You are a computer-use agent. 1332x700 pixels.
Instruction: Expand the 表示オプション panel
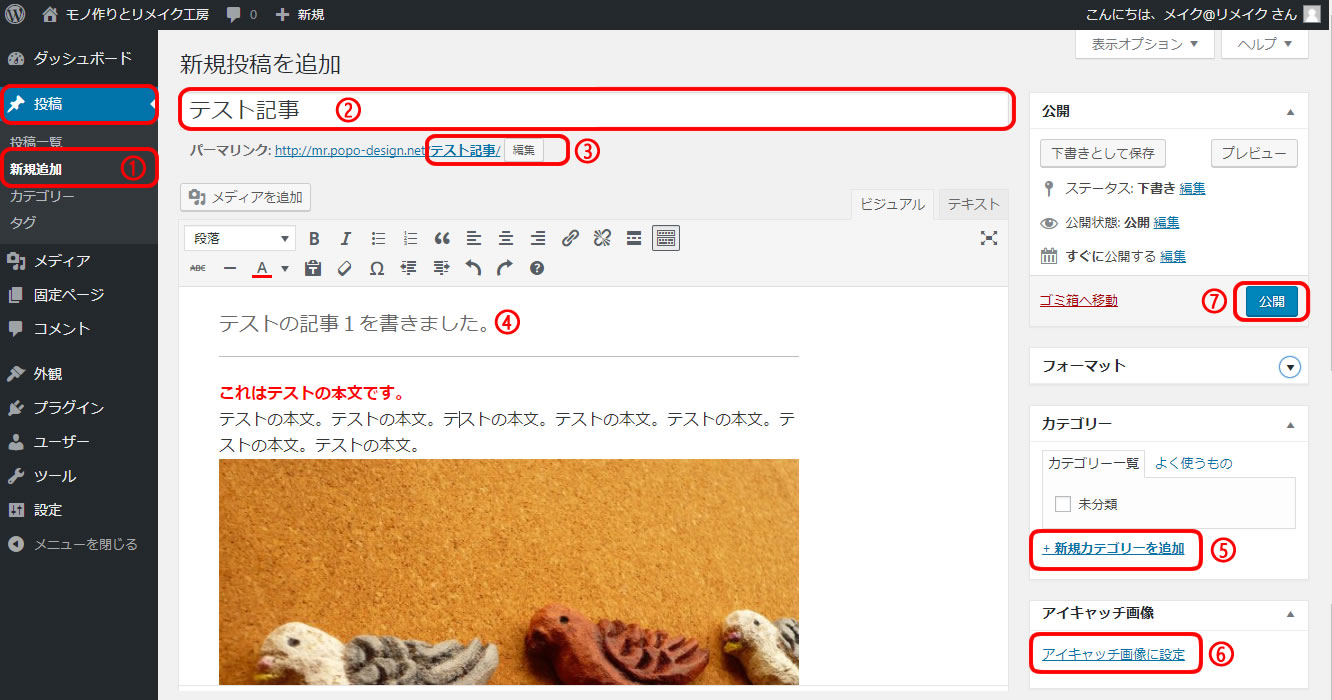tap(1144, 44)
